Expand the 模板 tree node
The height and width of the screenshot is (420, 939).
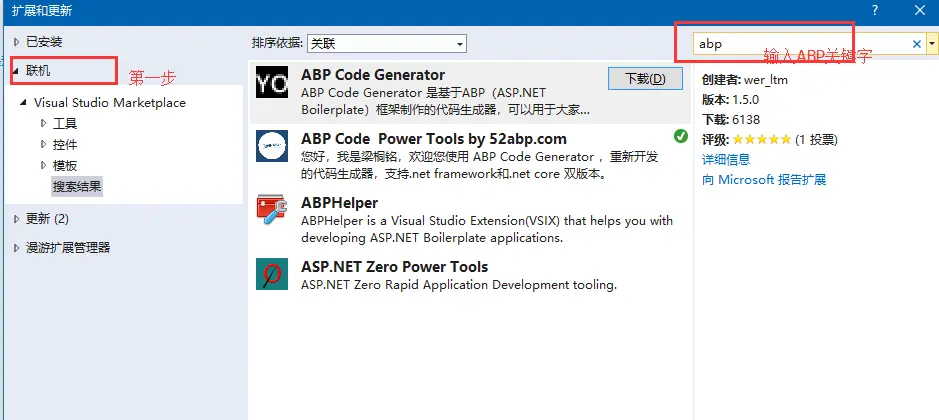click(x=43, y=165)
